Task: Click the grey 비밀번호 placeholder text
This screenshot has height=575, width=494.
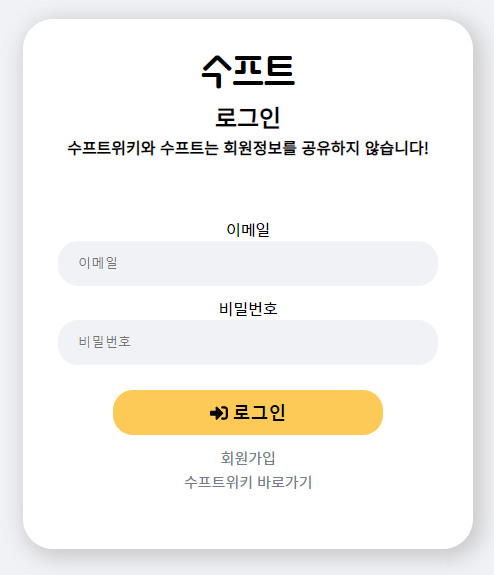Action: click(105, 342)
